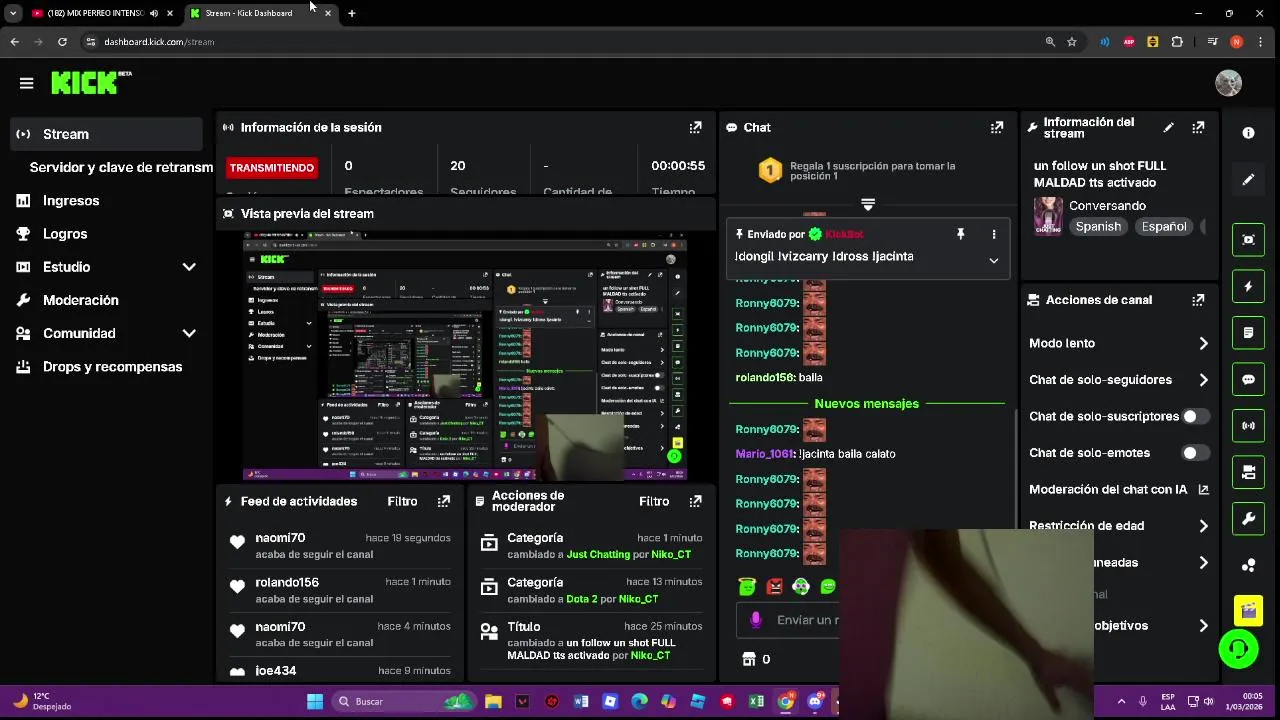This screenshot has height=720, width=1280.
Task: Edit stream info with pencil in Información del stream
Action: 1168,127
